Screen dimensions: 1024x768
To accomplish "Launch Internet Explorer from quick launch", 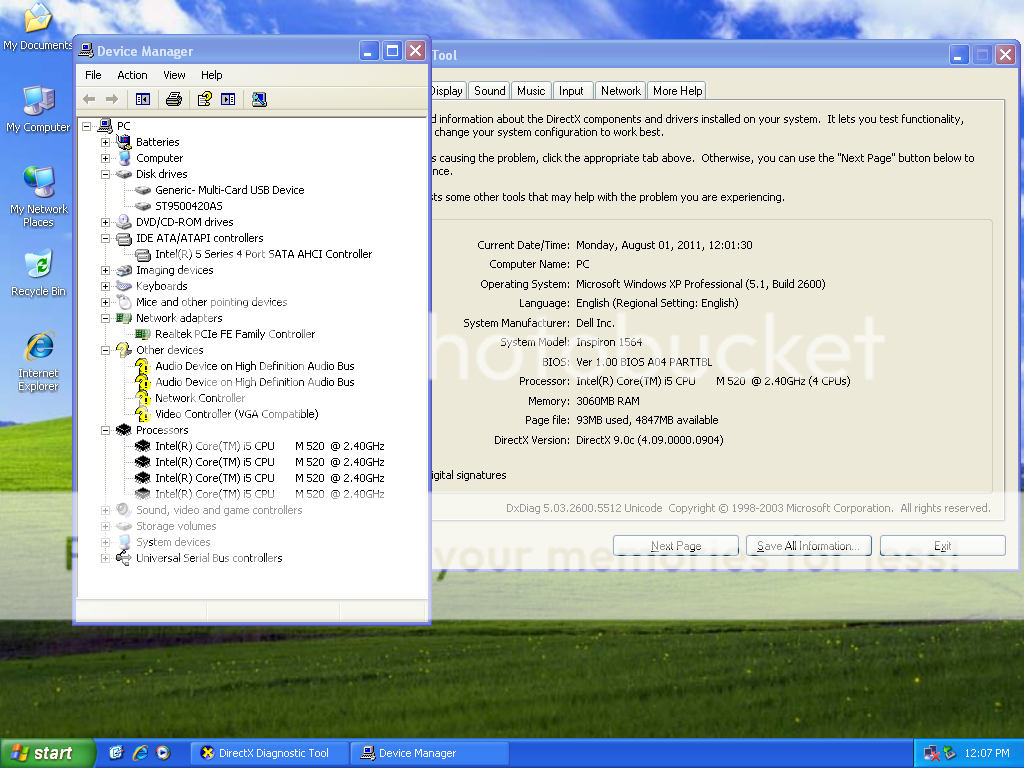I will (140, 753).
